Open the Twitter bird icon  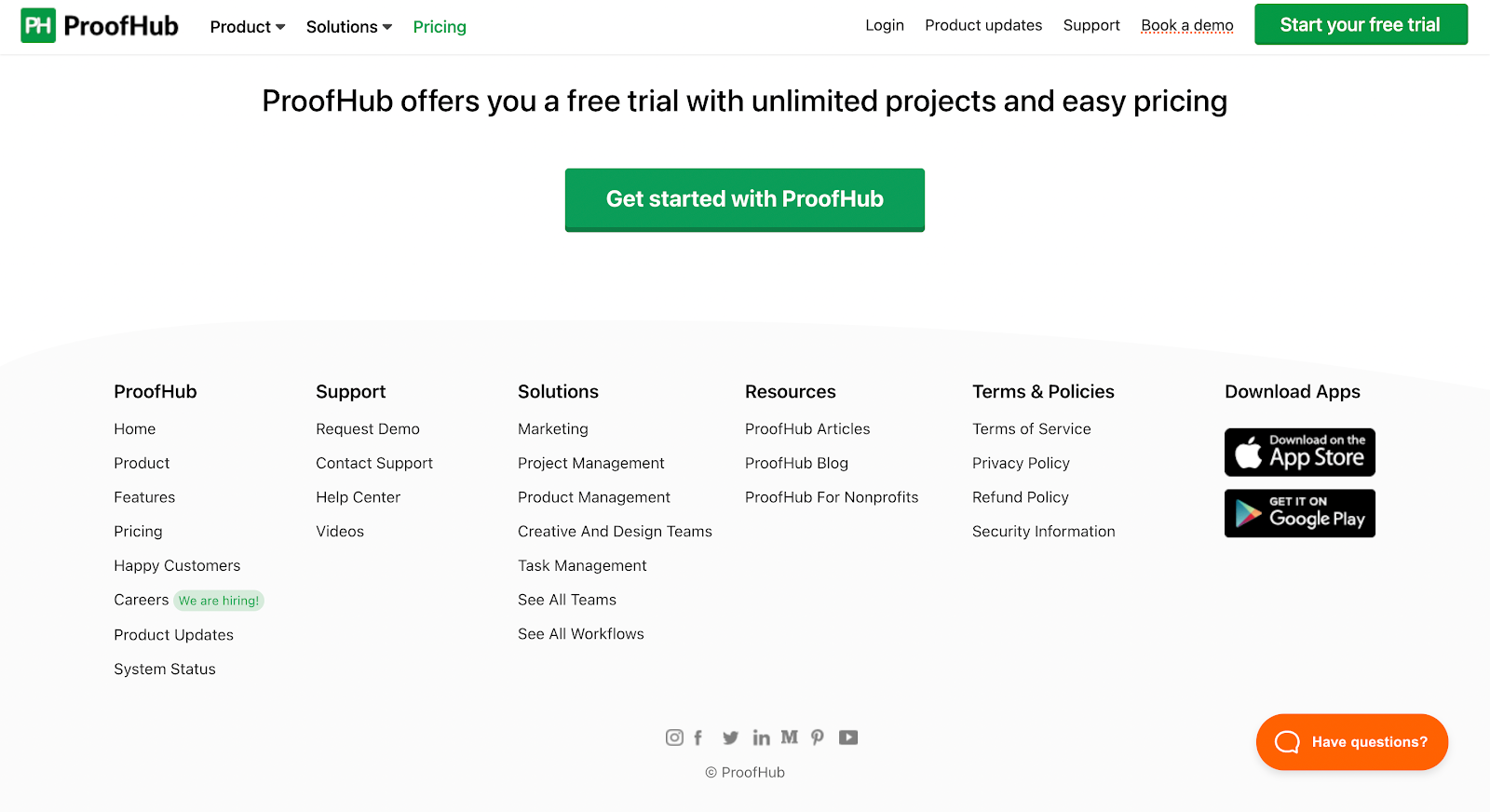[x=731, y=738]
